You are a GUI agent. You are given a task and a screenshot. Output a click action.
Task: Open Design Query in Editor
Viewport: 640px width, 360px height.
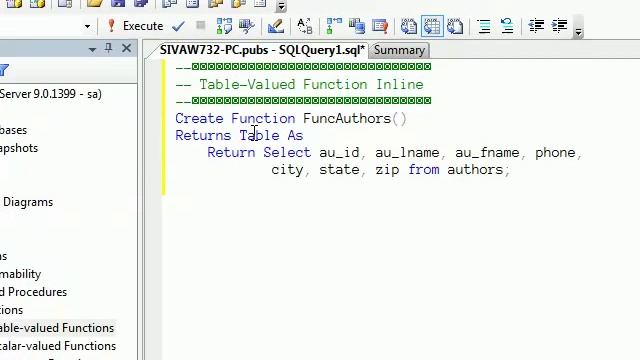[x=276, y=26]
